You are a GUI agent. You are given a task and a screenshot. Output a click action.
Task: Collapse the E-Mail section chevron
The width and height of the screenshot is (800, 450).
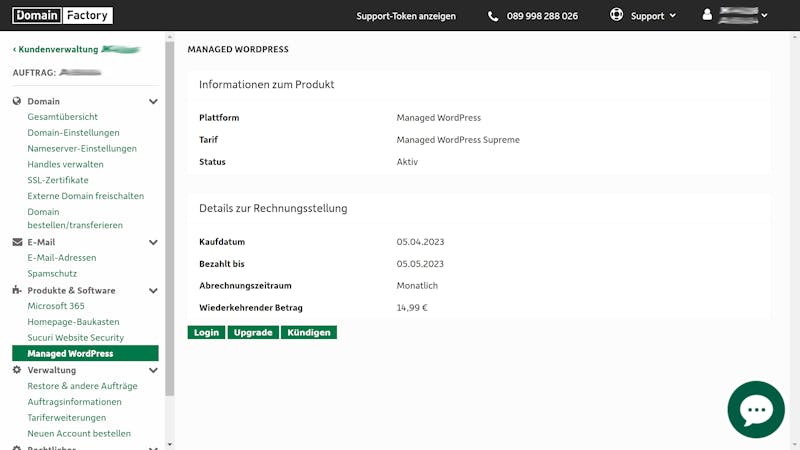pyautogui.click(x=153, y=242)
